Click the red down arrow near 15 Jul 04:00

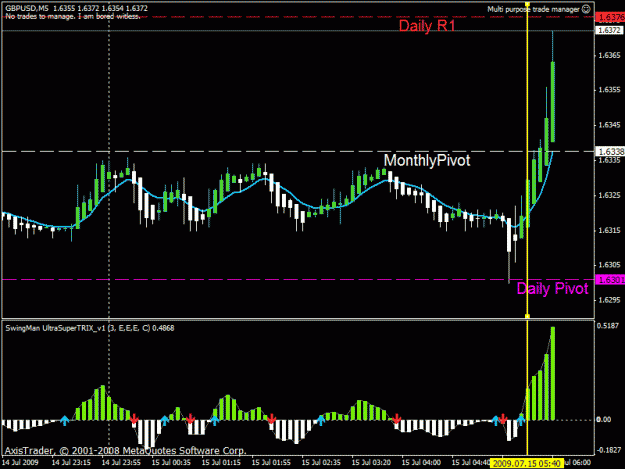pos(396,419)
